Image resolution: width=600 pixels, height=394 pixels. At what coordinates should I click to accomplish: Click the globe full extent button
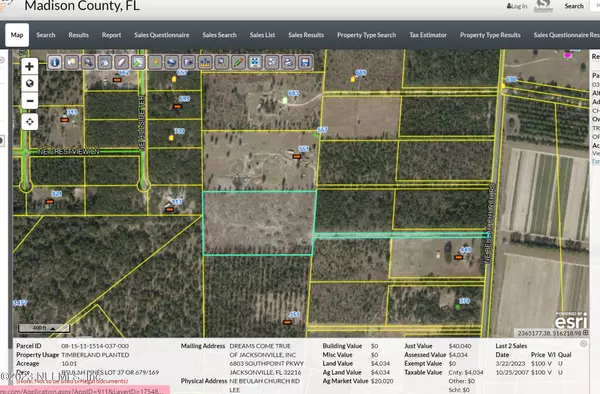[x=29, y=83]
